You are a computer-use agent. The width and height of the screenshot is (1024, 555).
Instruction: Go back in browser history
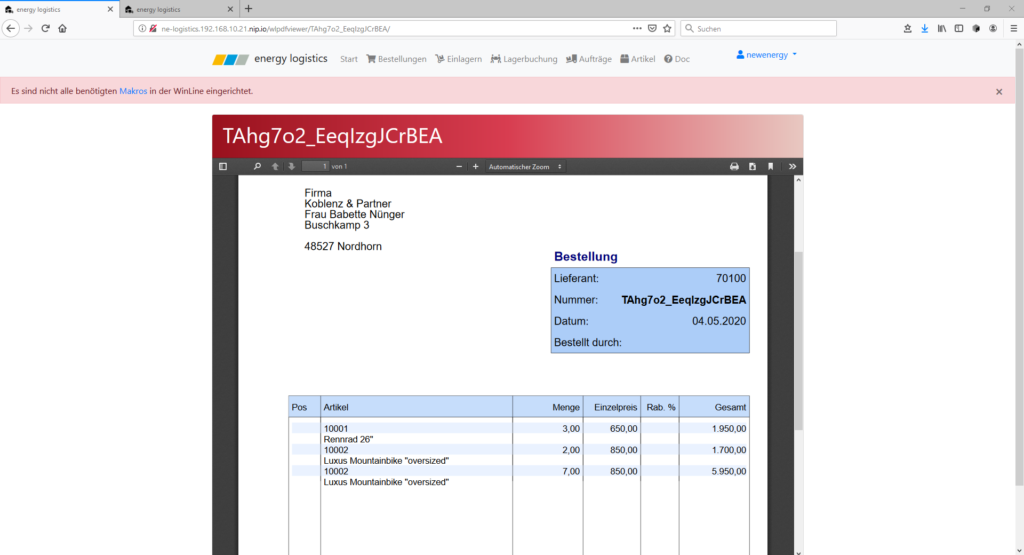10,28
